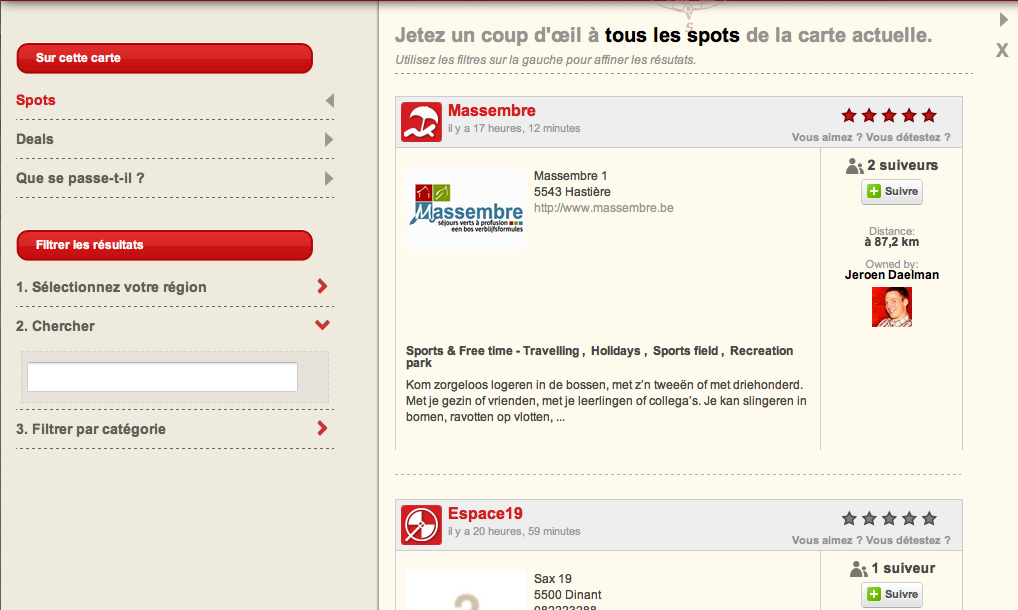Click the Sur cette carte red button

(x=164, y=58)
